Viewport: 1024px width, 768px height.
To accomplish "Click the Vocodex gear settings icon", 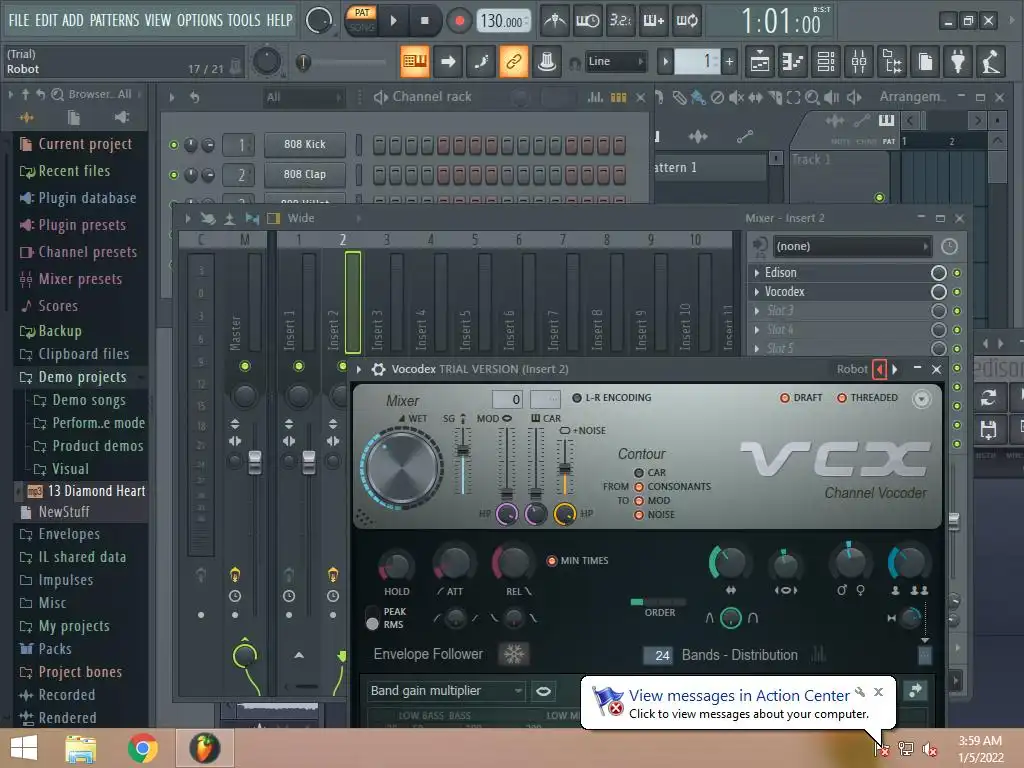I will point(378,370).
